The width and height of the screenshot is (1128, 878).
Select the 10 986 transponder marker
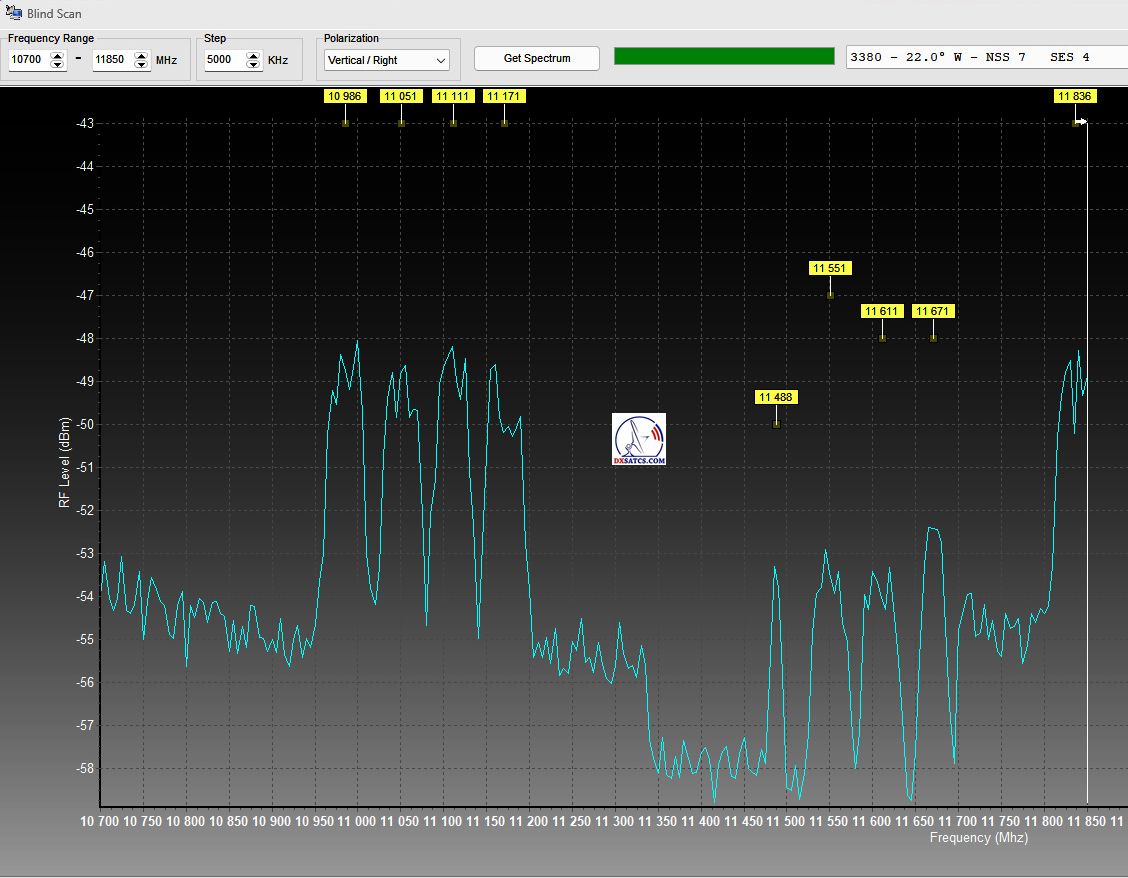[345, 96]
